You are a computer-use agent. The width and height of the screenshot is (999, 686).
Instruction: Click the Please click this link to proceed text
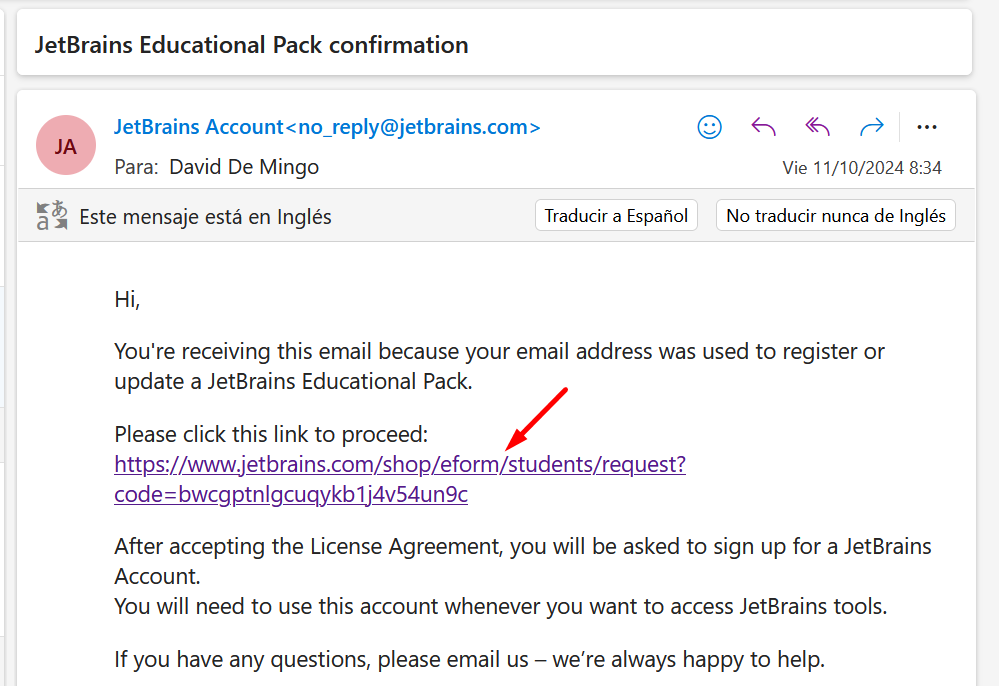click(x=271, y=434)
